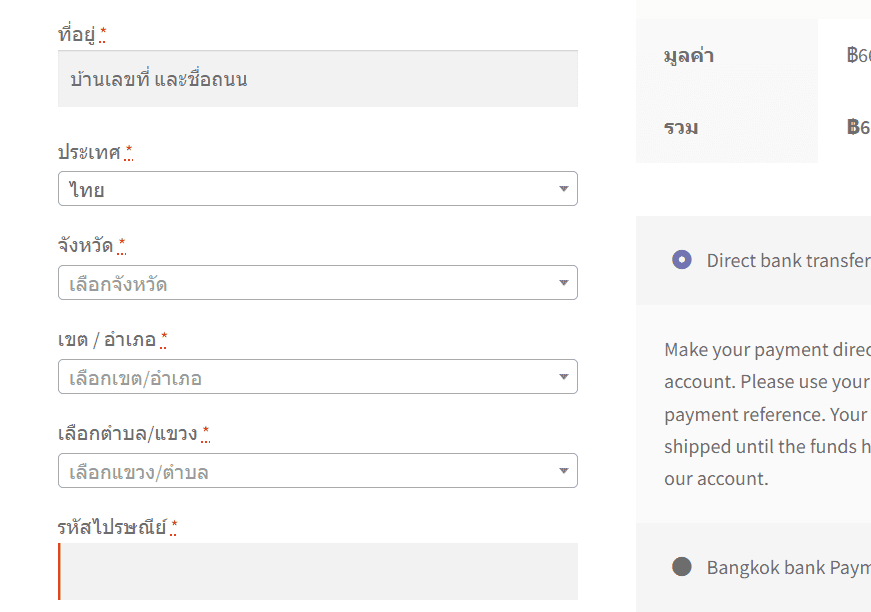This screenshot has height=612, width=871.
Task: Click the empty รหัสไปรษณีย์ postal code field
Action: (318, 571)
